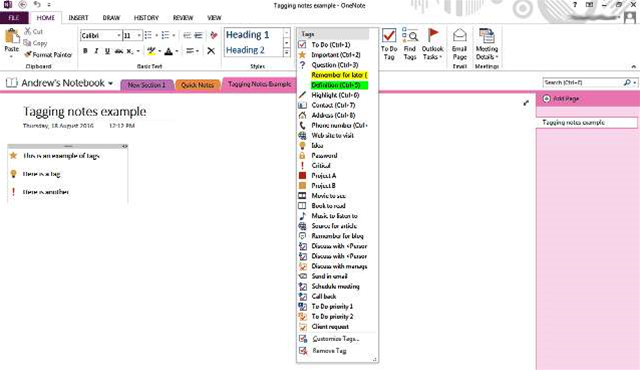Open the font size dropdown

139,35
